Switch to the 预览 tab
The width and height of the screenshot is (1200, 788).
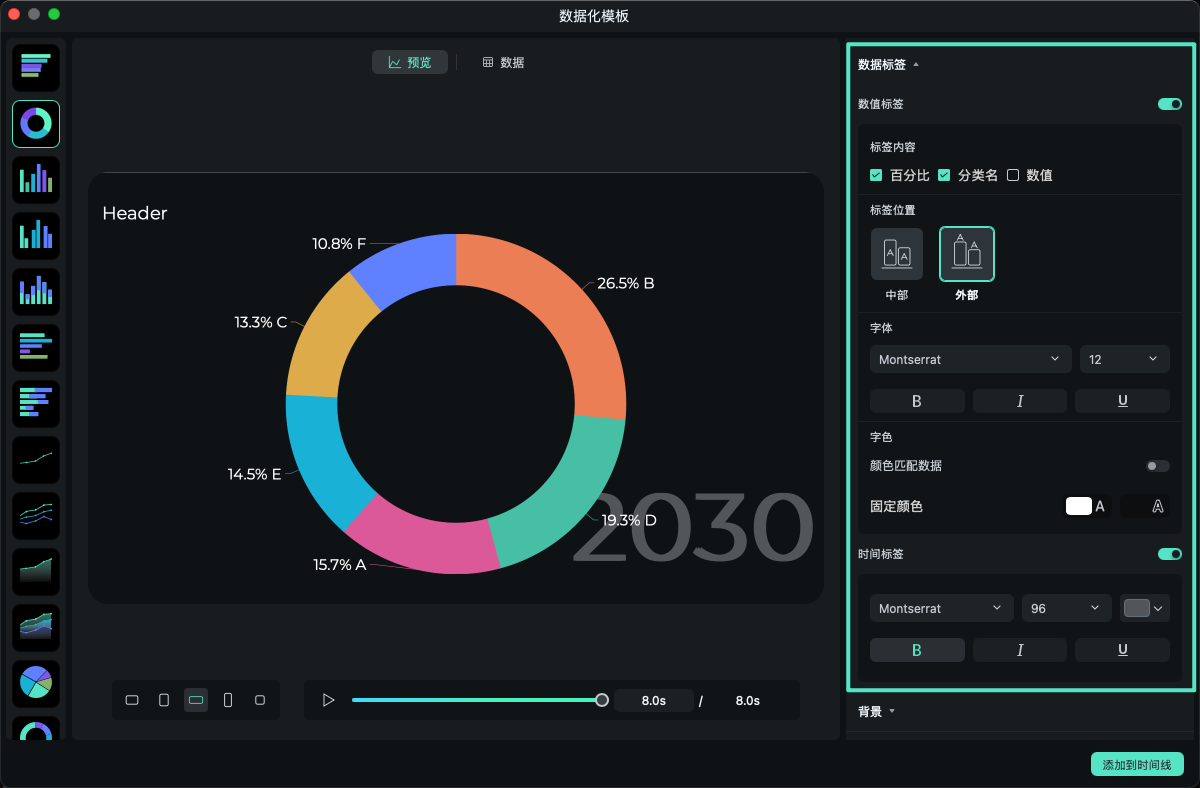click(410, 61)
